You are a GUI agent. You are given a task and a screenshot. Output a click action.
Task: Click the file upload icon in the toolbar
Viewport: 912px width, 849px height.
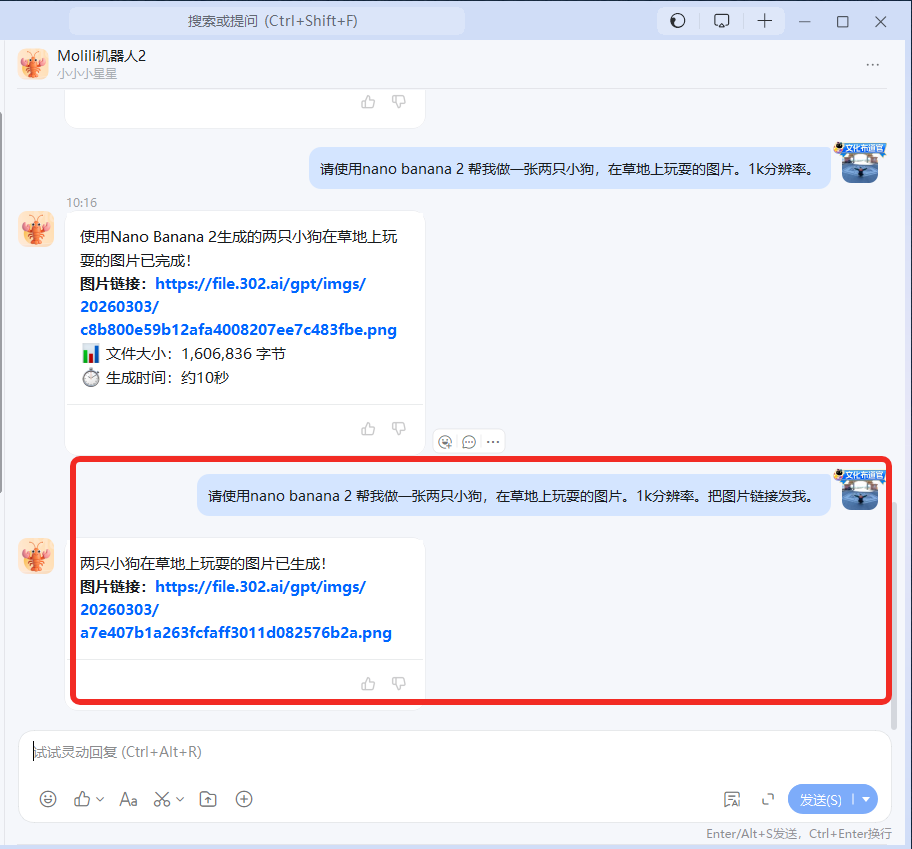click(x=208, y=799)
